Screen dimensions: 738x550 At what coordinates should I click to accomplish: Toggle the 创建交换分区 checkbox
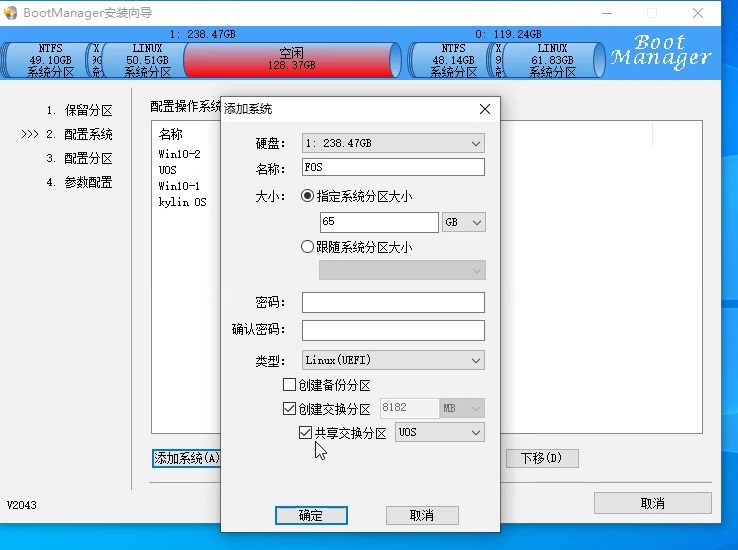[289, 408]
